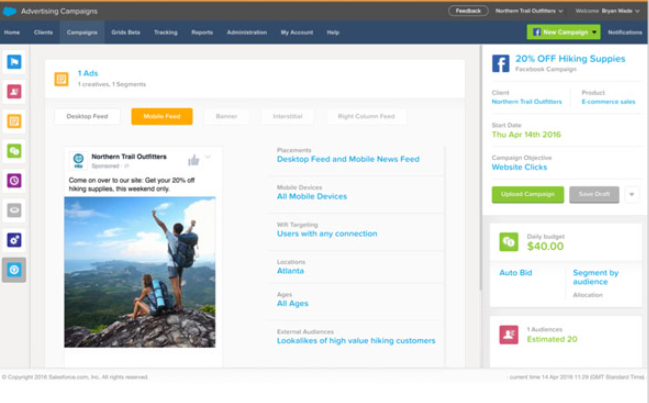
Task: Open the Reports menu
Action: (202, 32)
